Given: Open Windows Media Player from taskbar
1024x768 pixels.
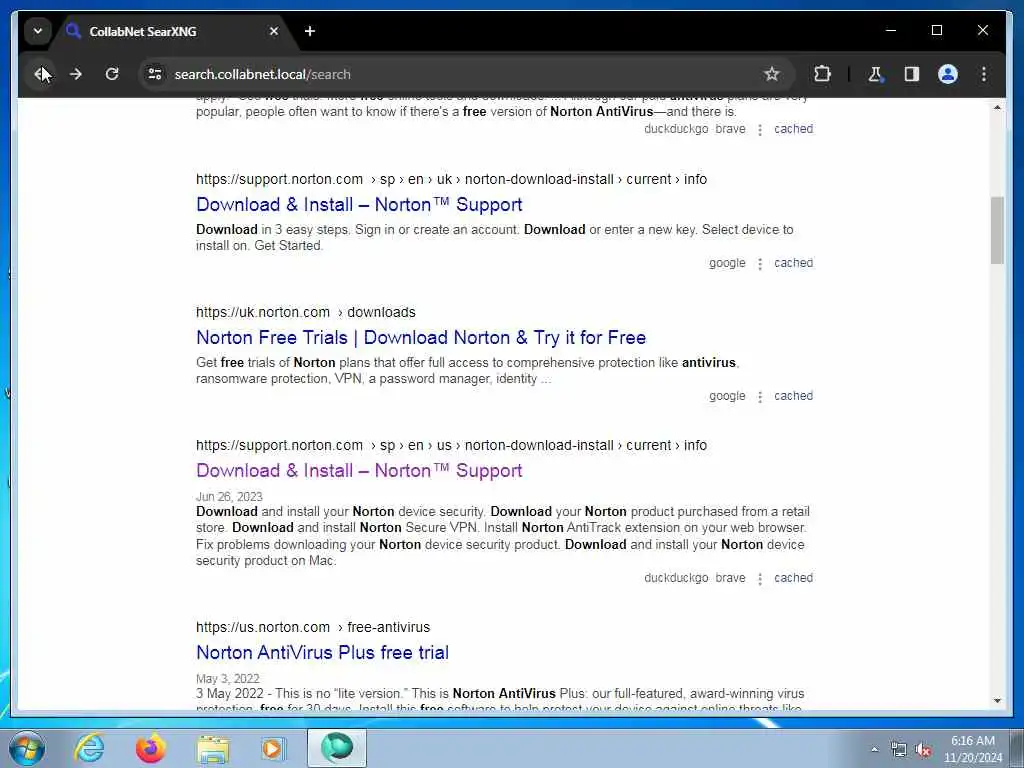Looking at the screenshot, I should coord(272,748).
